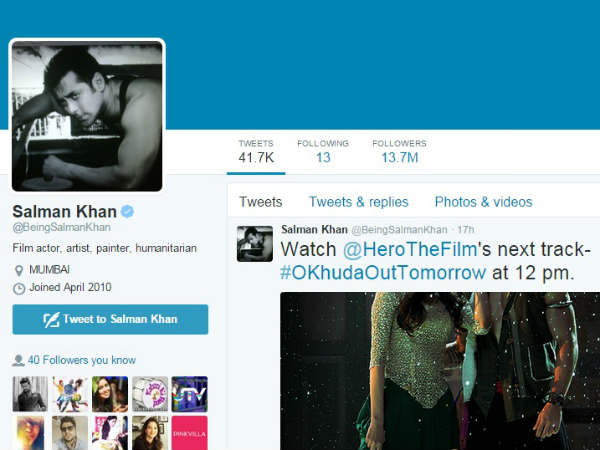
Task: Open the tweet's attached photo
Action: tap(440, 371)
